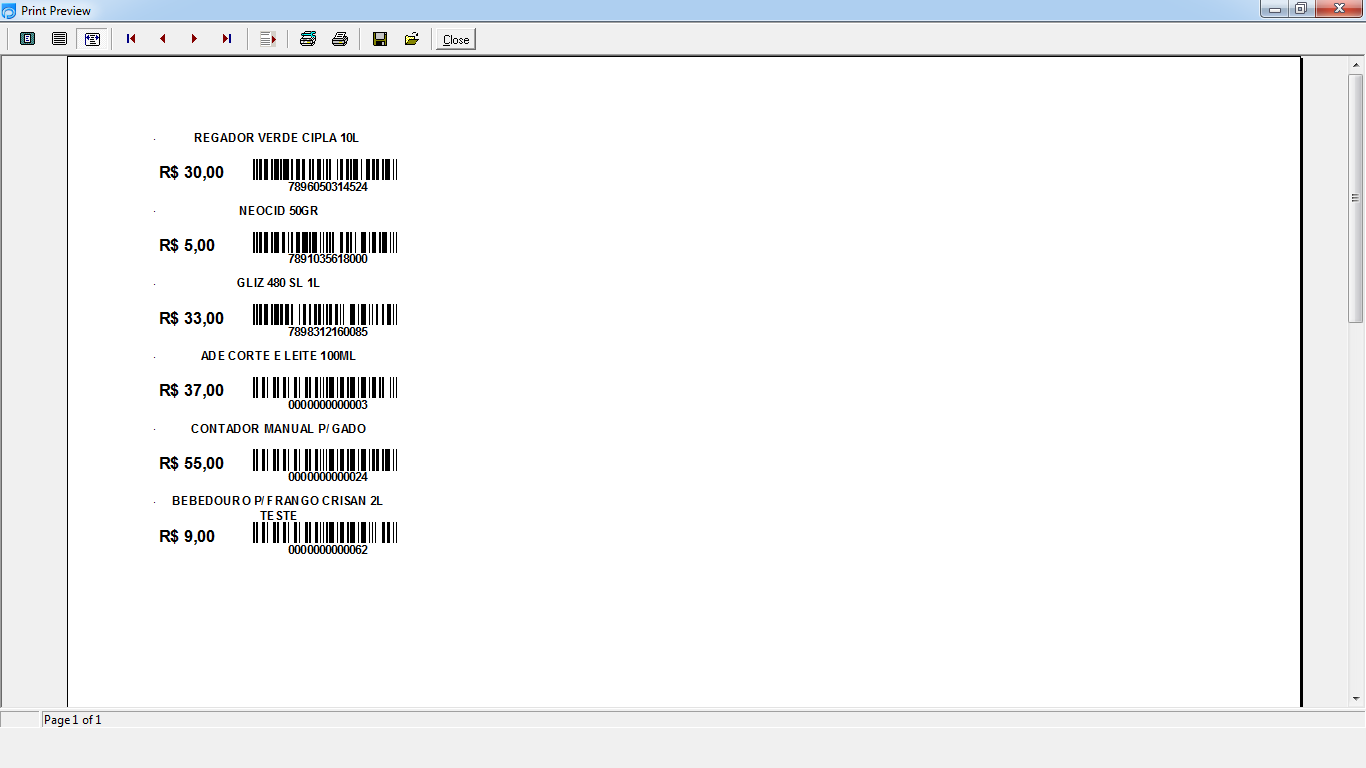Viewport: 1366px width, 768px height.
Task: Click REGADOR VERDE CIPLA 10L label
Action: coord(276,138)
